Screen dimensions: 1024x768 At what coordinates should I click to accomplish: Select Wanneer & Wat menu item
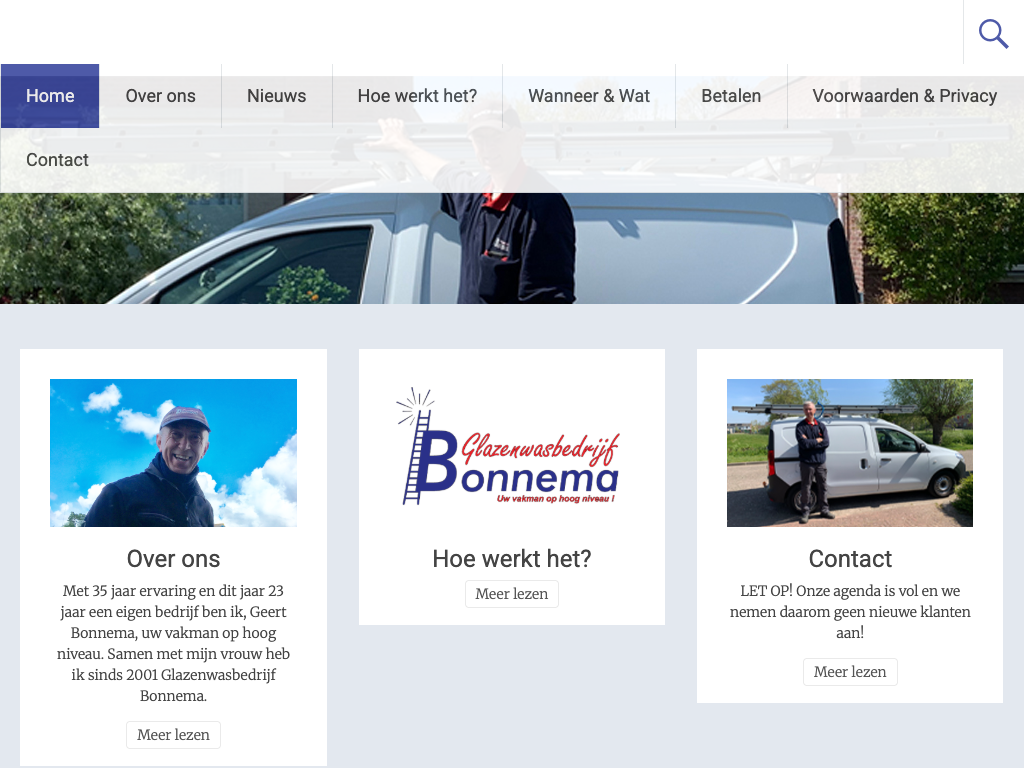click(x=589, y=96)
